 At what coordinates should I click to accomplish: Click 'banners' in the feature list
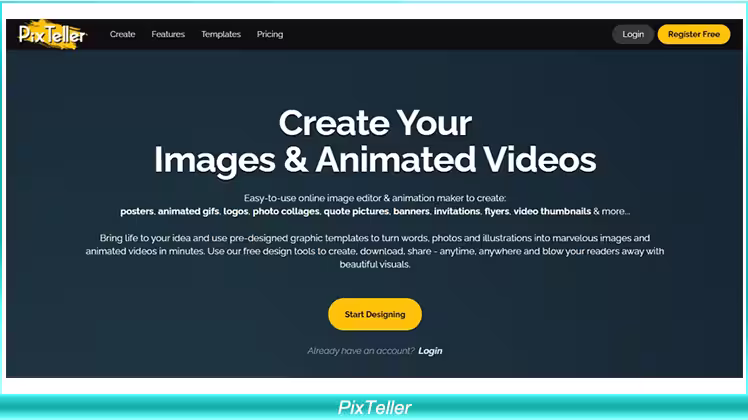click(411, 211)
